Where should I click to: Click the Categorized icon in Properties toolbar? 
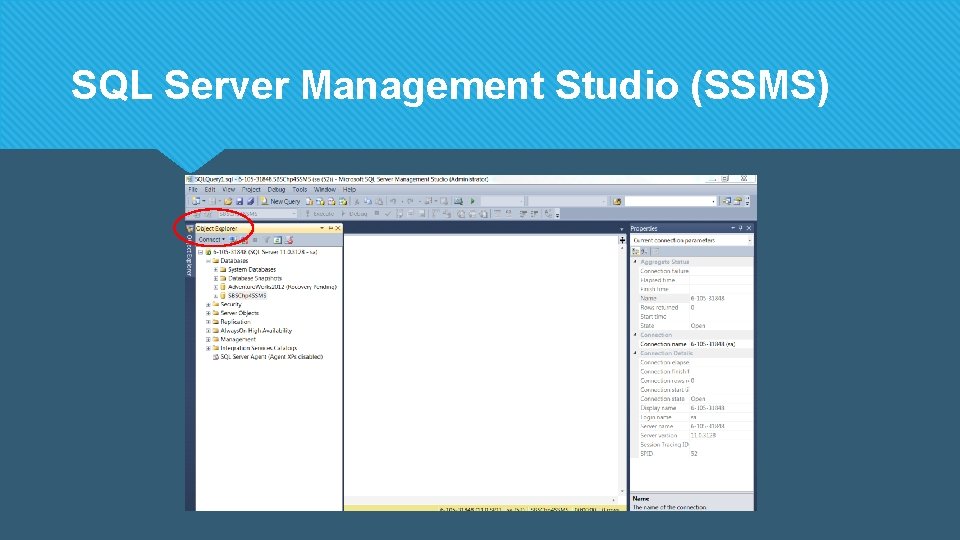(636, 252)
